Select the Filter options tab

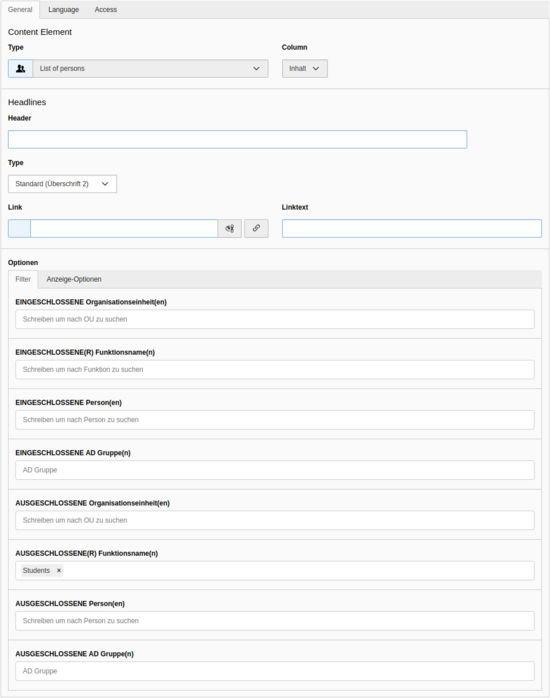point(23,279)
